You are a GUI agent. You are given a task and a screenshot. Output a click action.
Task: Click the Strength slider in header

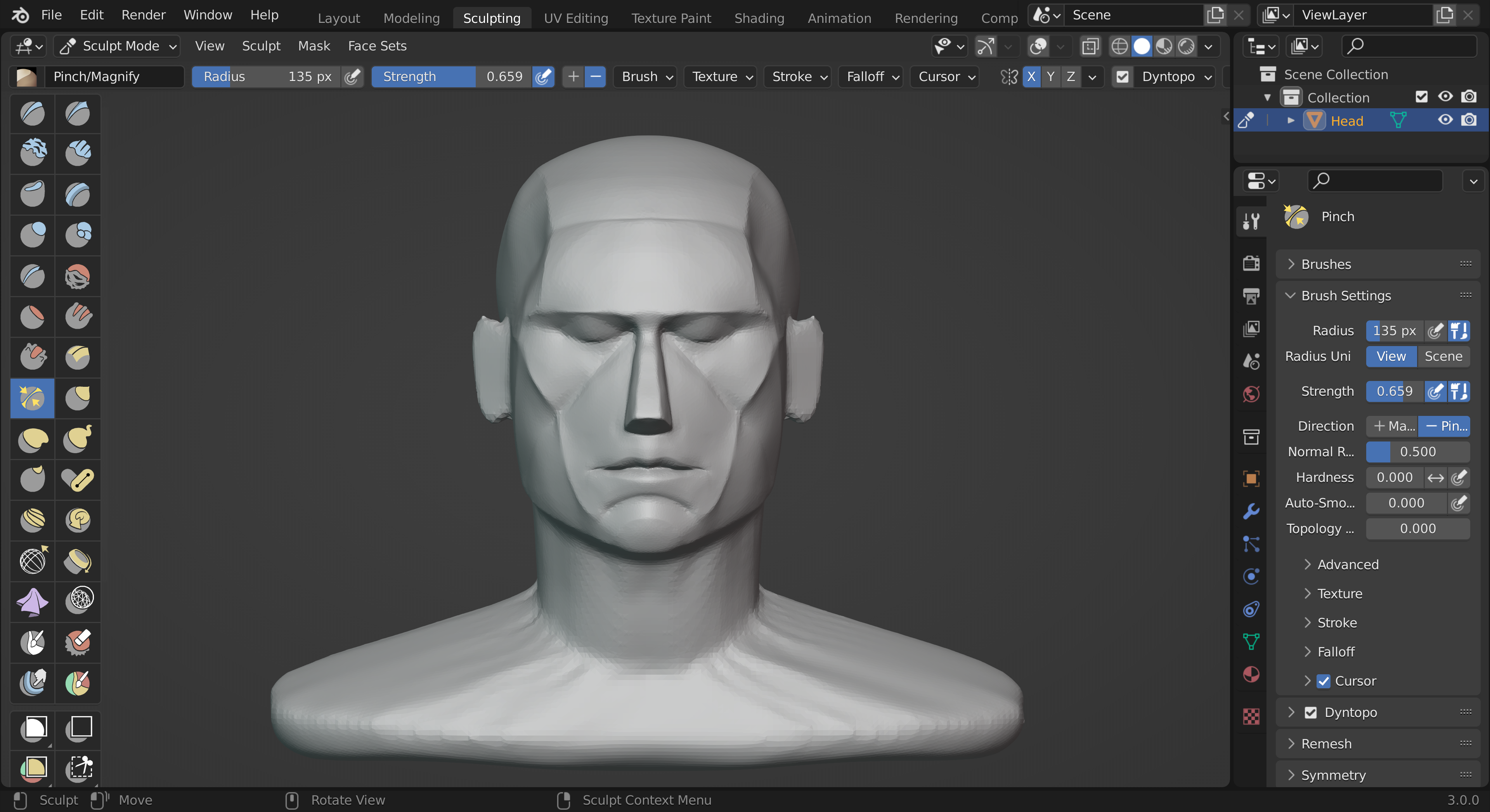[451, 77]
